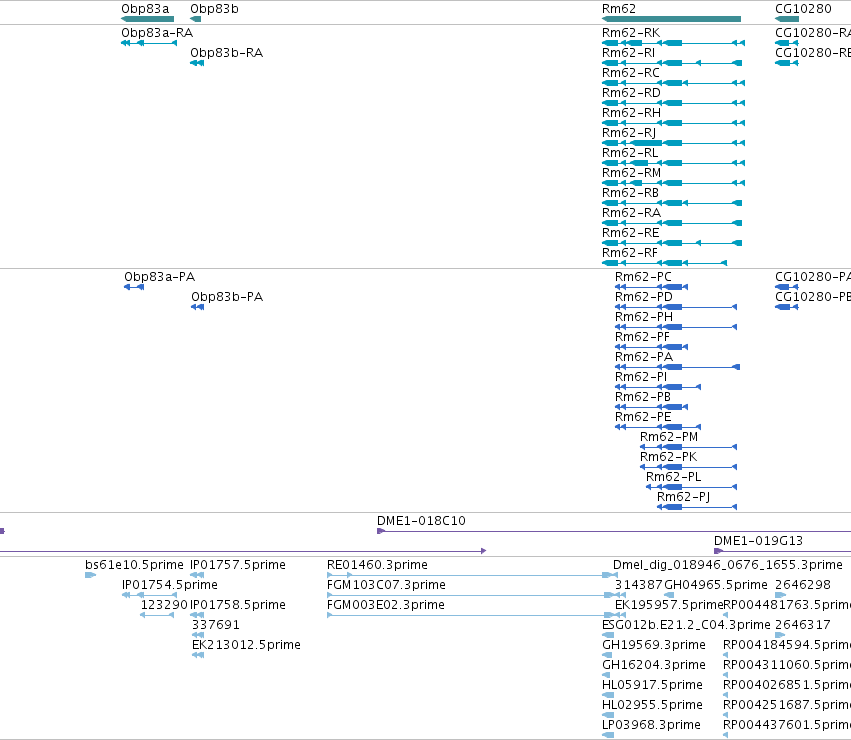Image resolution: width=851 pixels, height=740 pixels.
Task: Select protein Rm62-PK
Action: pos(669,458)
